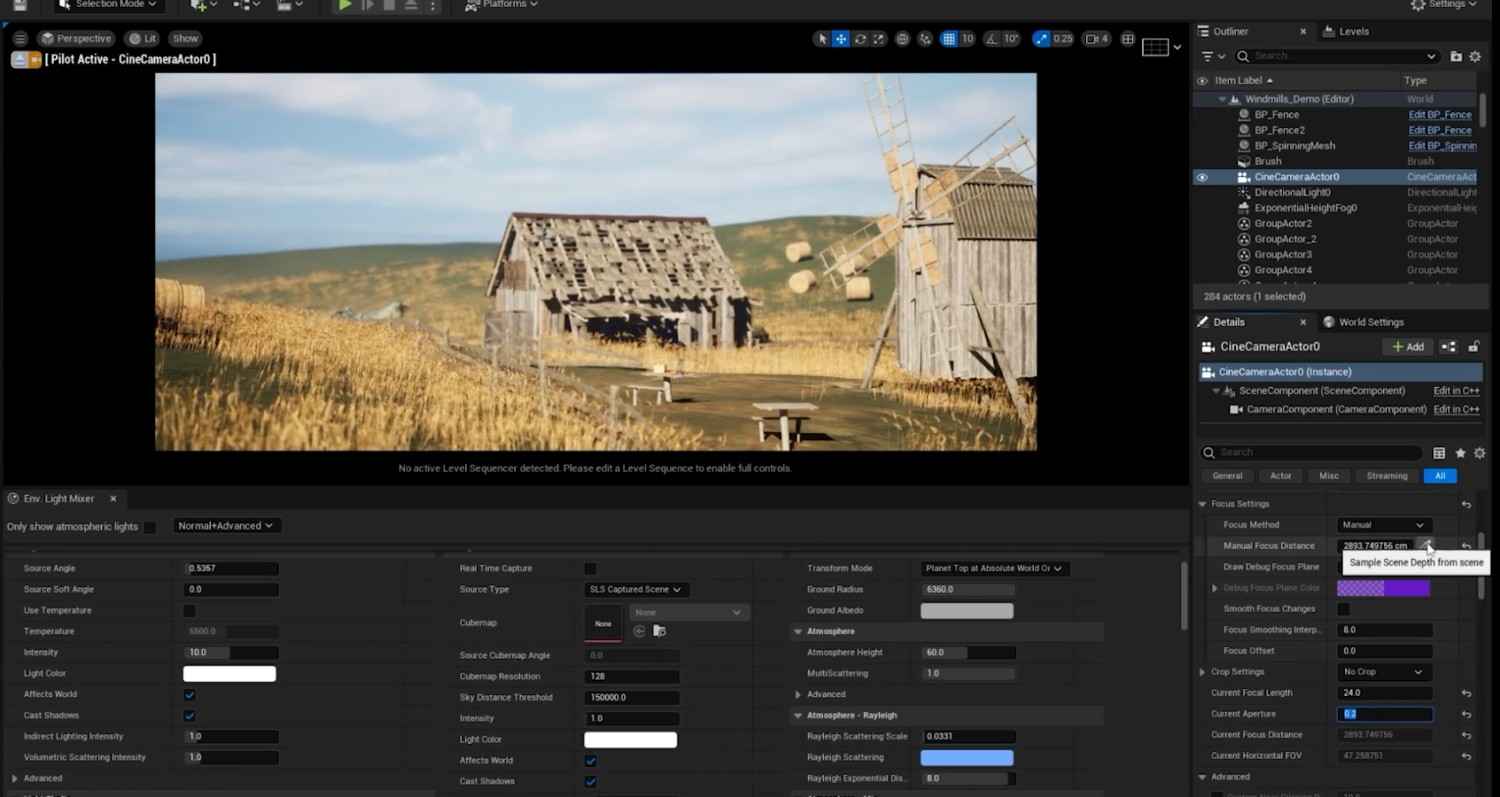Click the Edit BP_Fence2 link
This screenshot has width=1500, height=797.
[x=1440, y=130]
